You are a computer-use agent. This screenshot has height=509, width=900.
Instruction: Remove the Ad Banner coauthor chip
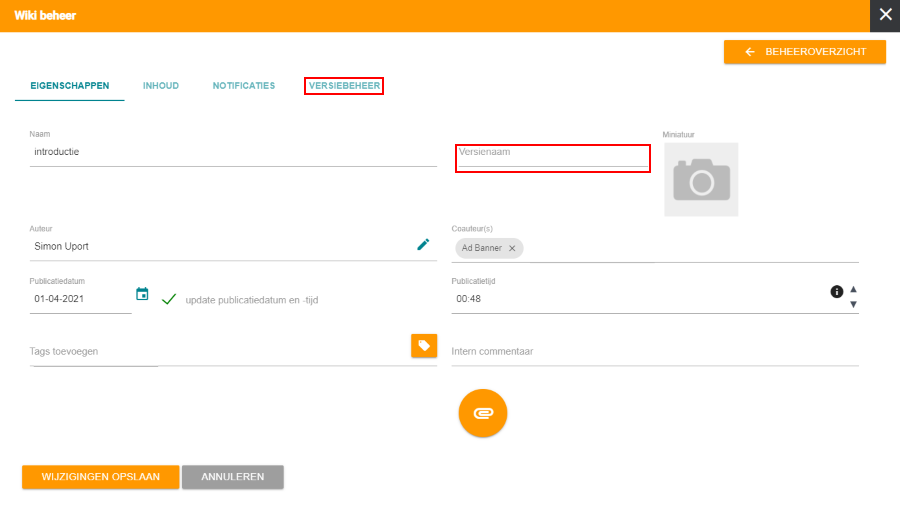512,248
